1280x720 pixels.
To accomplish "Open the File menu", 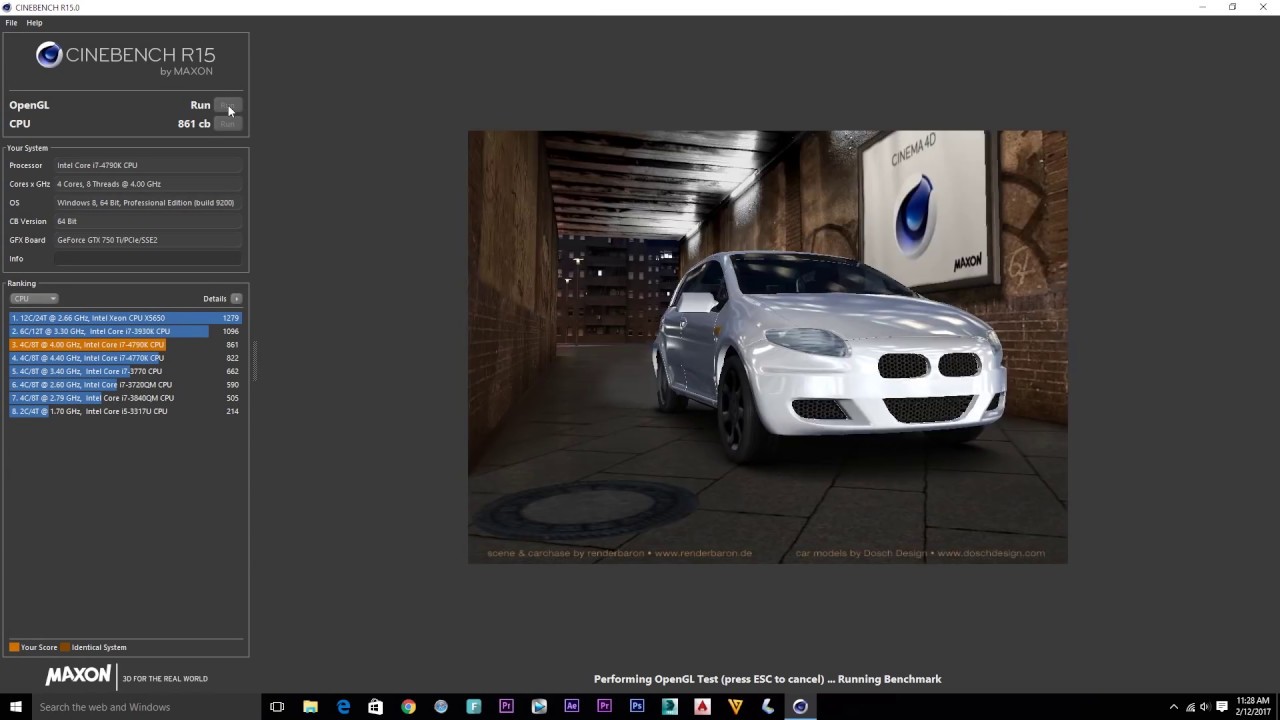I will [x=11, y=22].
